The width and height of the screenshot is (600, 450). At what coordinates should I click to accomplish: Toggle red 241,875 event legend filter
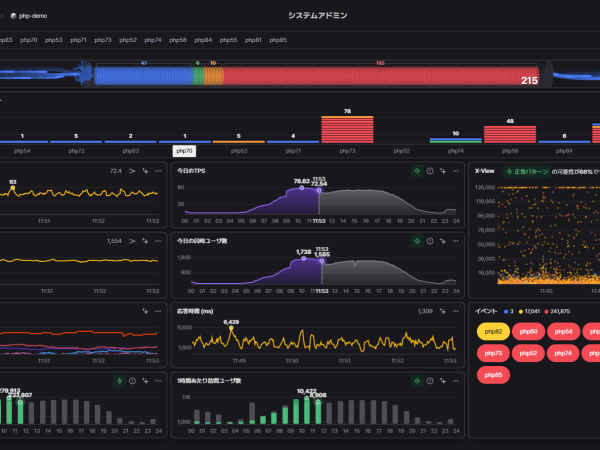point(557,311)
